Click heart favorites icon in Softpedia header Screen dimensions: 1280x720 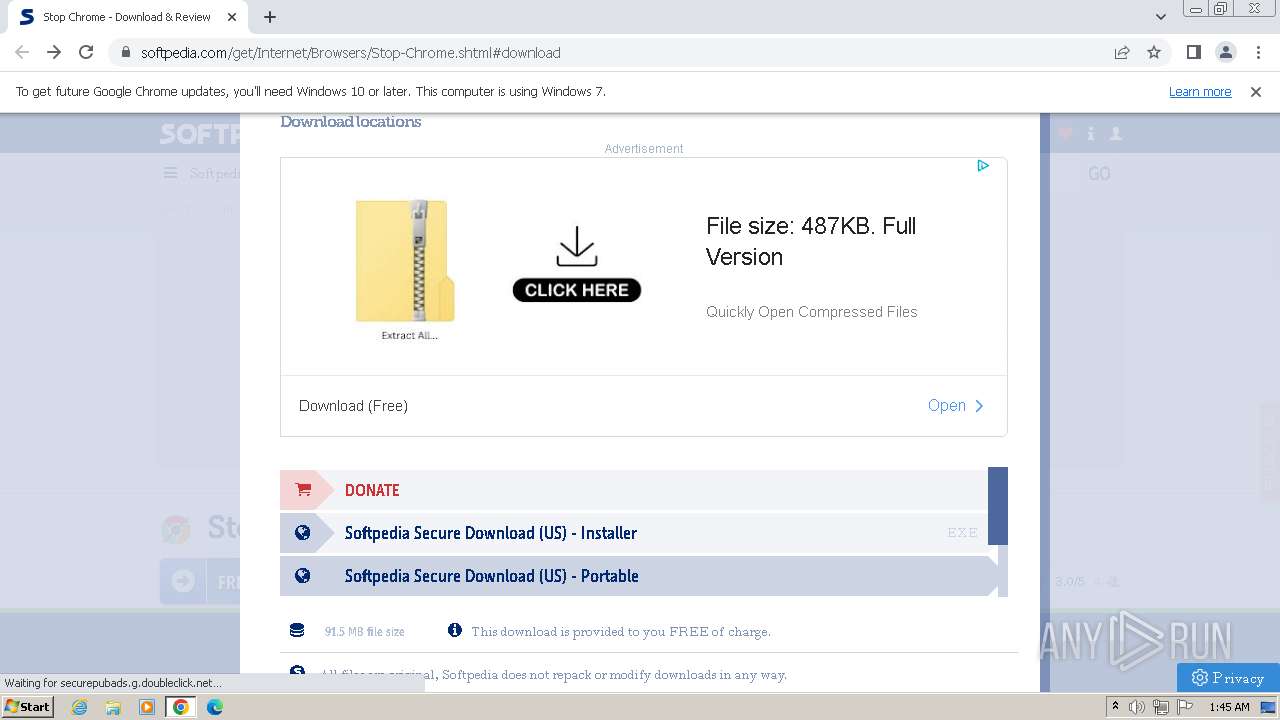[x=1065, y=133]
